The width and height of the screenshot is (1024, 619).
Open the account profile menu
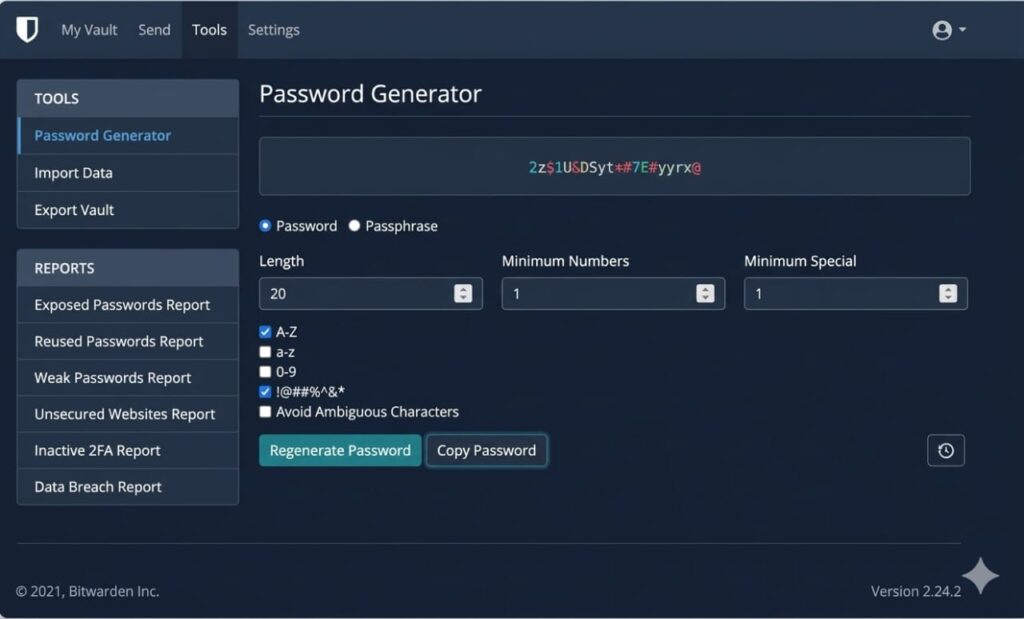click(x=948, y=30)
